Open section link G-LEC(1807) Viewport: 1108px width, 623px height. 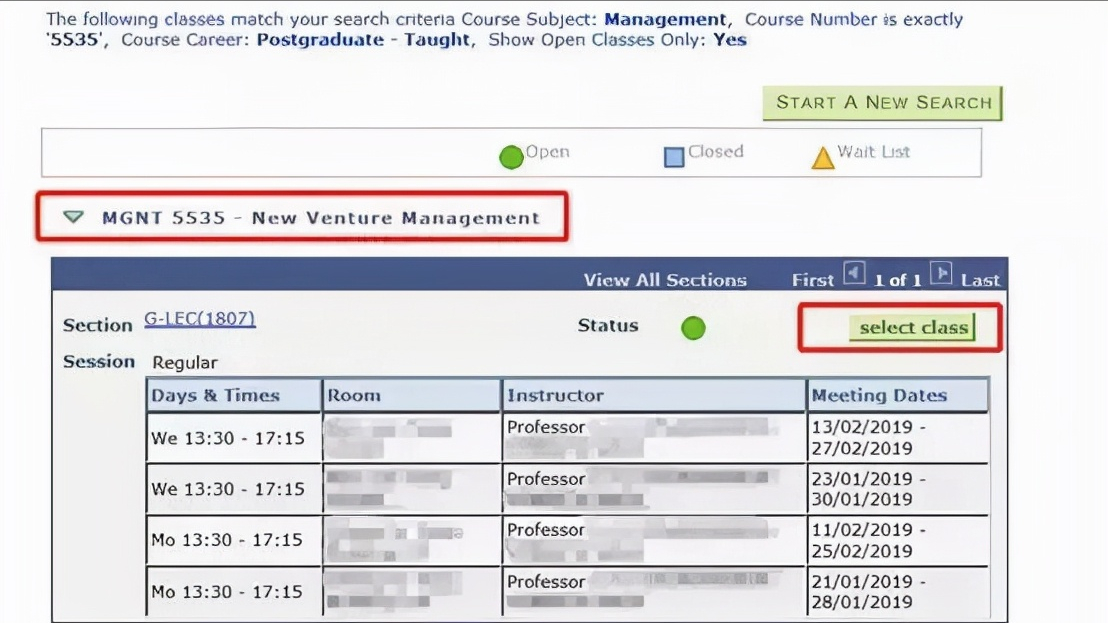[200, 319]
